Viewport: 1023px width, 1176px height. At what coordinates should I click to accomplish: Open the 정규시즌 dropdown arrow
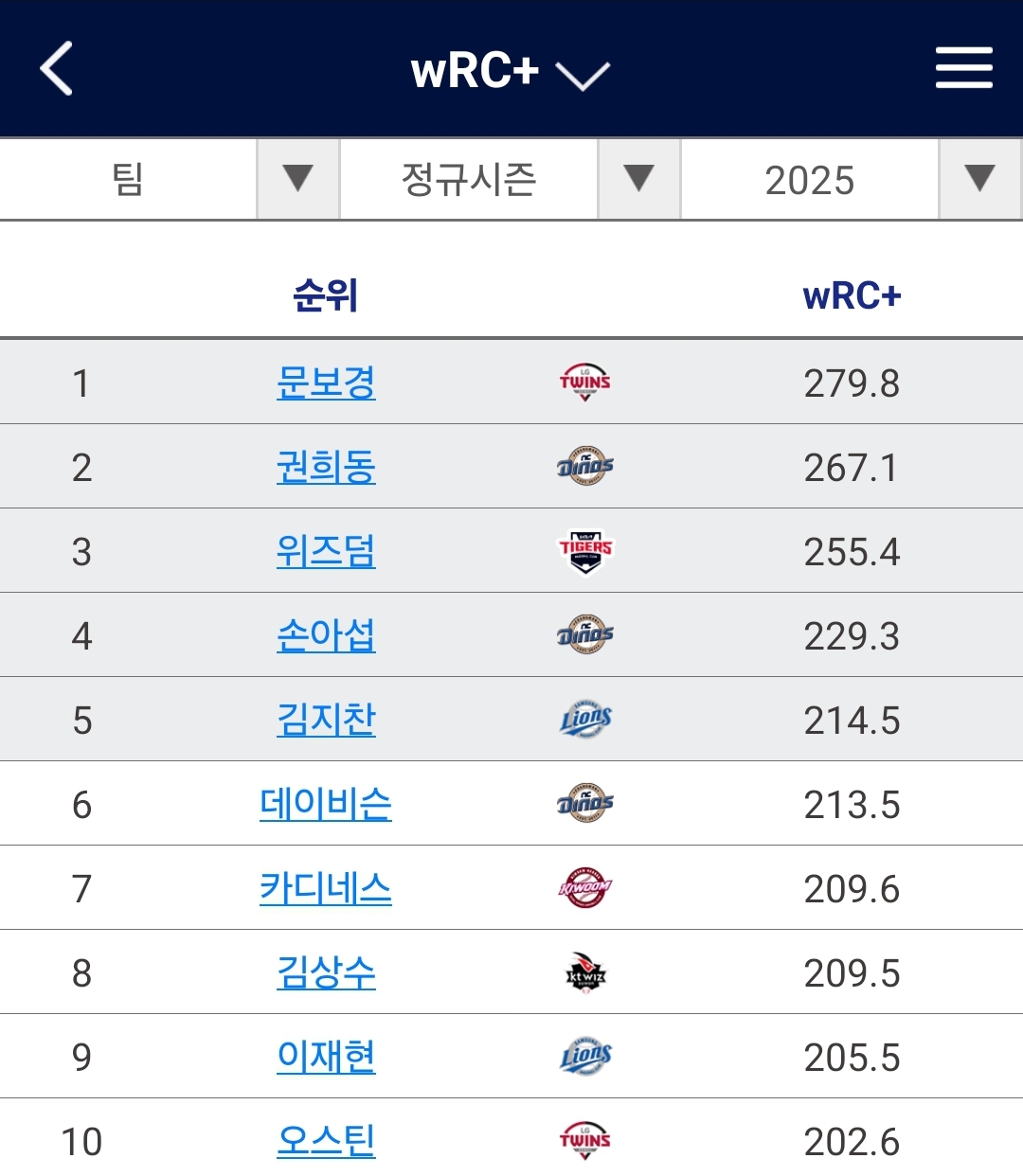click(x=639, y=179)
